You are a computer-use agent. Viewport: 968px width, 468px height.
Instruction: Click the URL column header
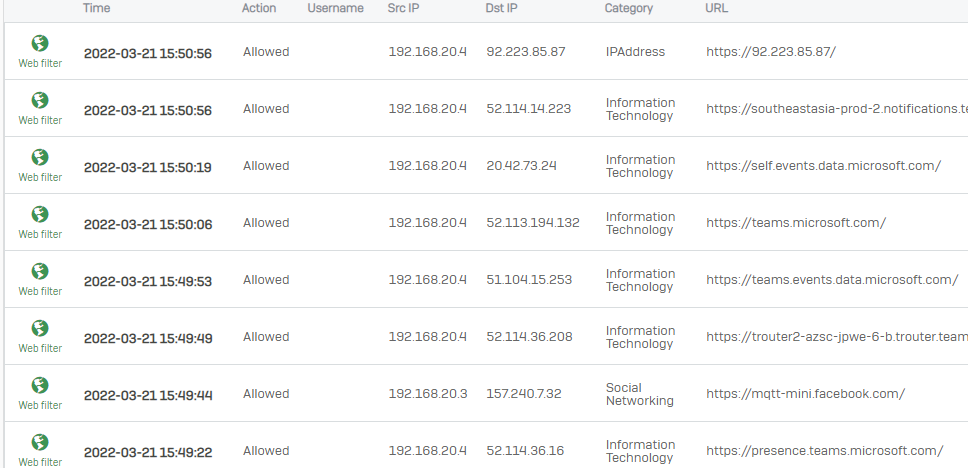coord(716,9)
